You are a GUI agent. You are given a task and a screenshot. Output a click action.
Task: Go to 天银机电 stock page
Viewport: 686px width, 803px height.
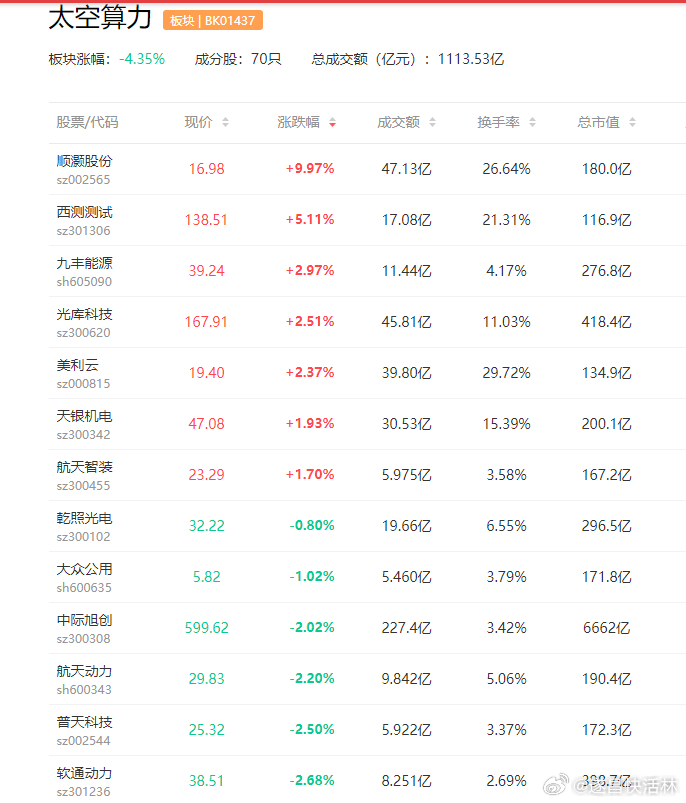point(84,416)
